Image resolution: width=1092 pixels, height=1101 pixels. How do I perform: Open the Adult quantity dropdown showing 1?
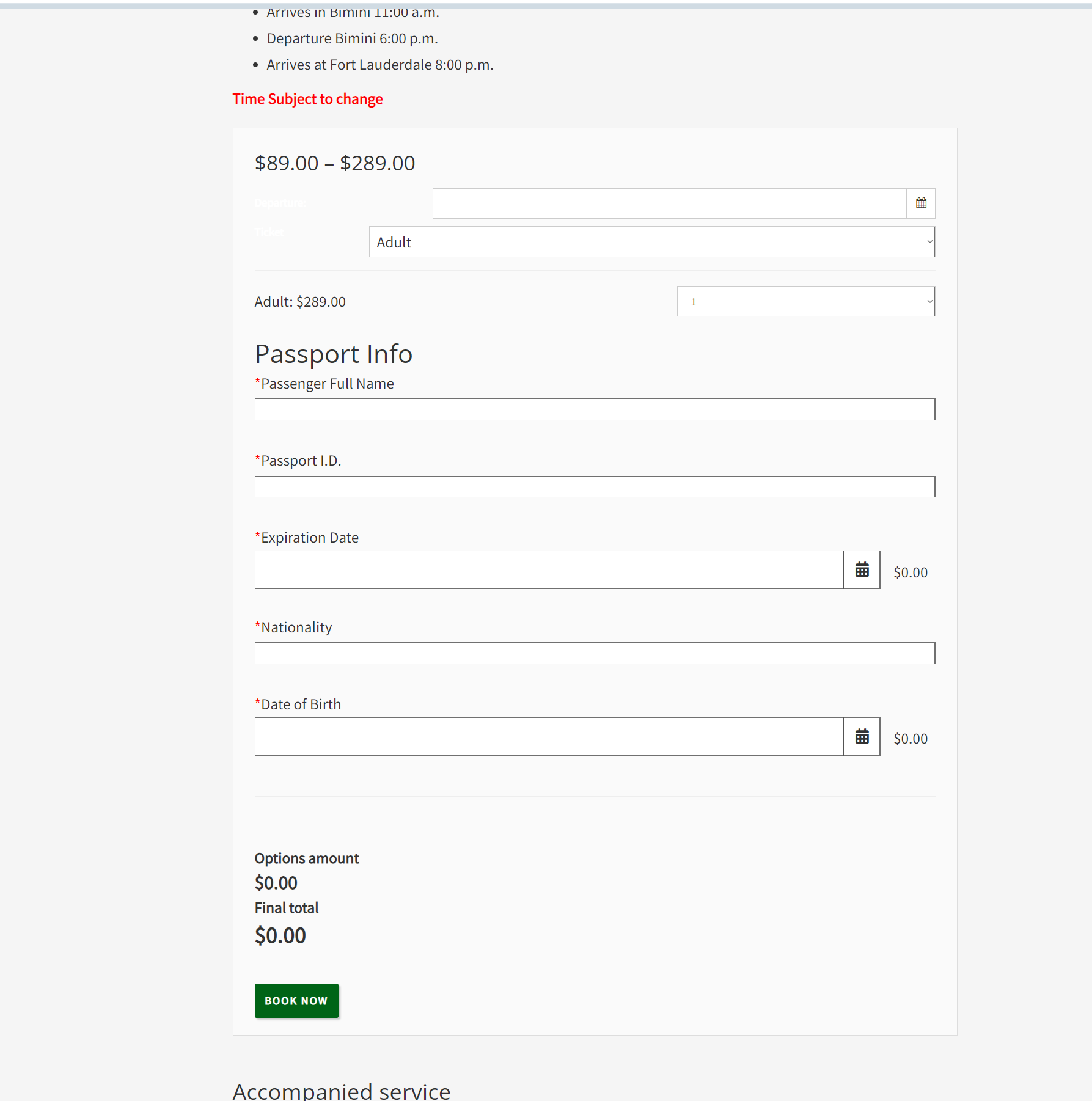pos(805,301)
